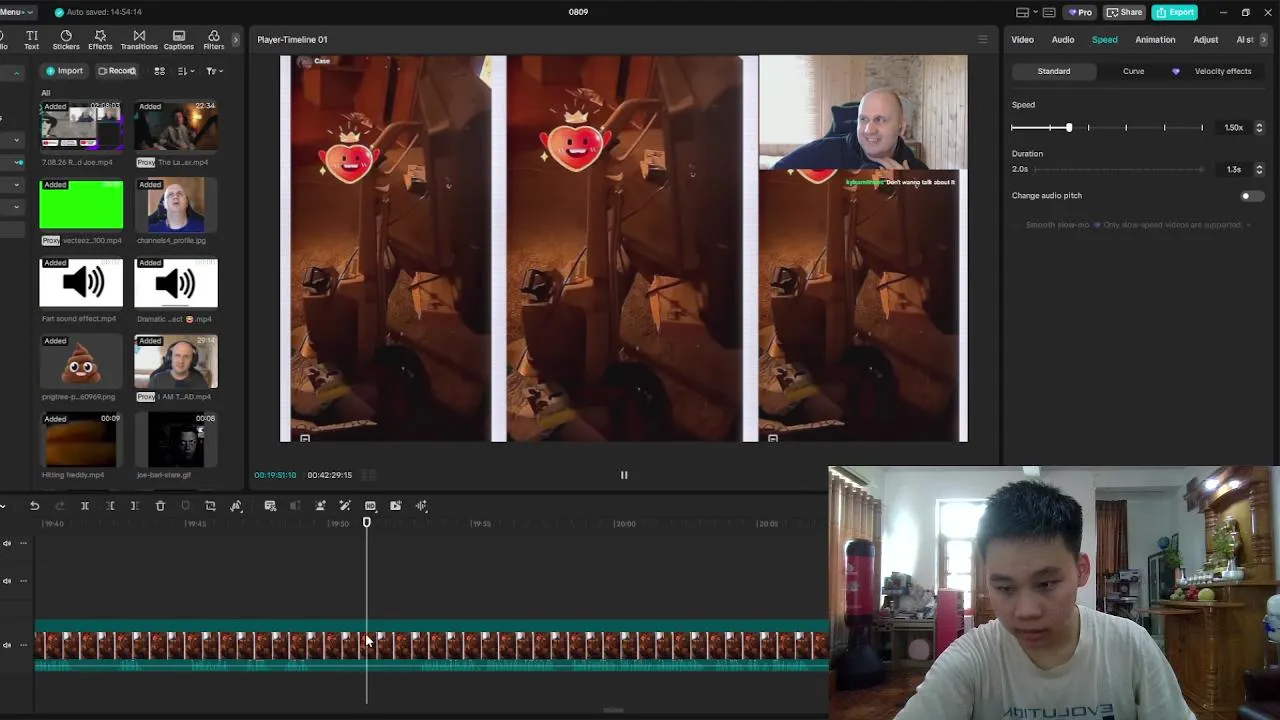Click the 1.50x speed value field

pyautogui.click(x=1234, y=128)
